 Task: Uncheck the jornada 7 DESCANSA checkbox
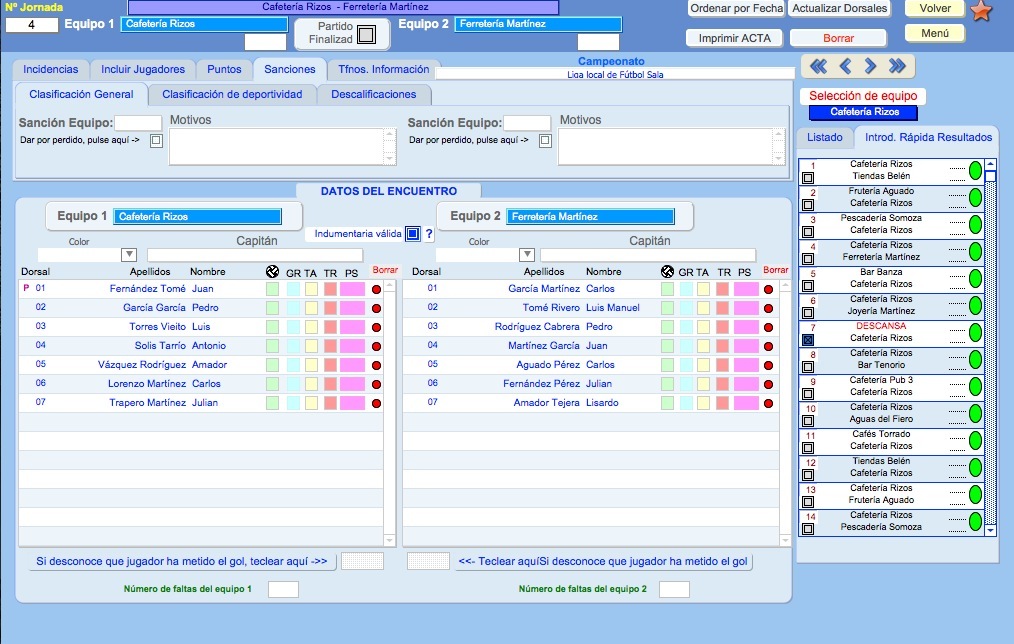point(808,339)
